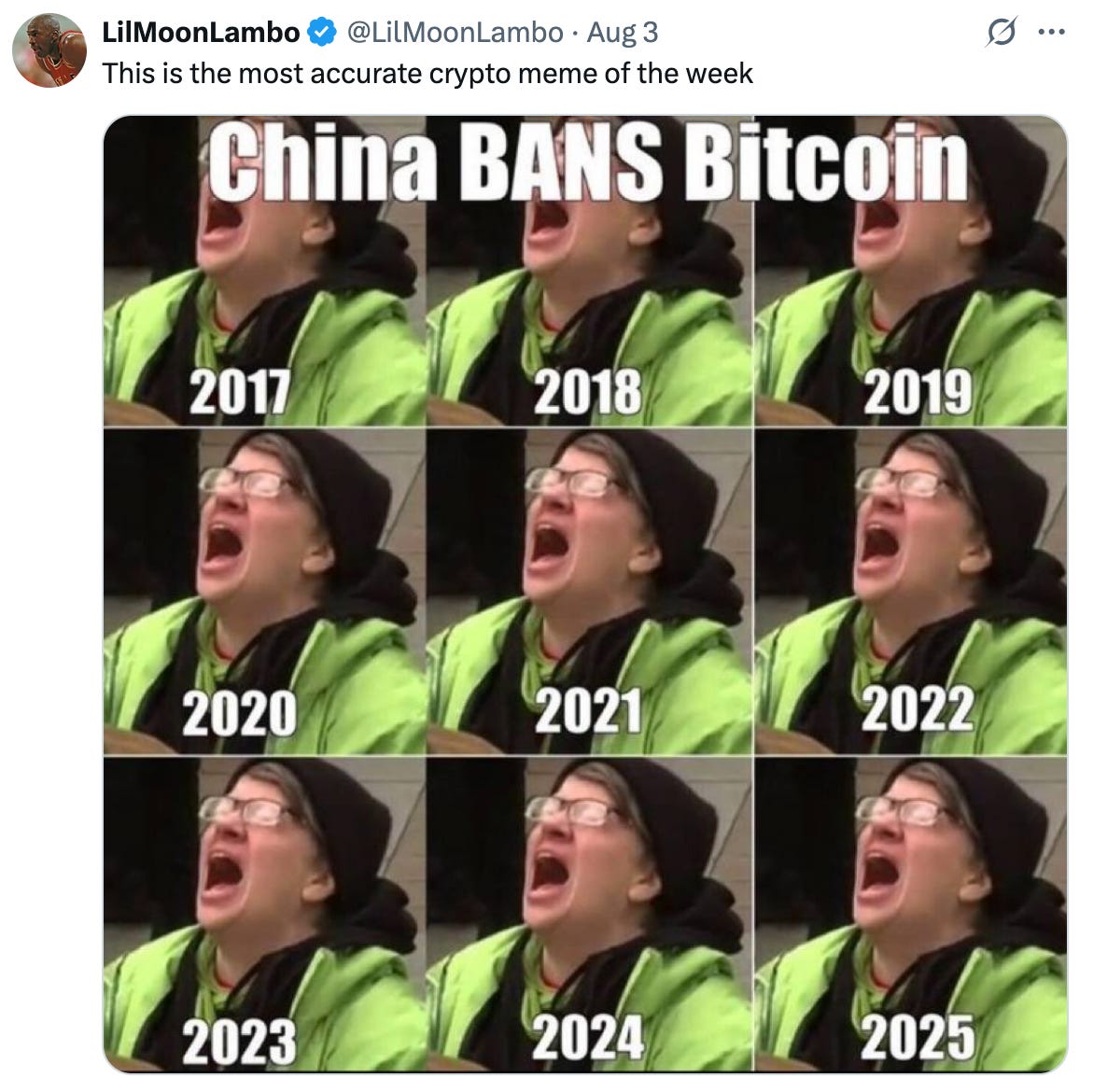The width and height of the screenshot is (1093, 1092).
Task: Click the tweet text about accurate crypto meme
Action: 427,73
